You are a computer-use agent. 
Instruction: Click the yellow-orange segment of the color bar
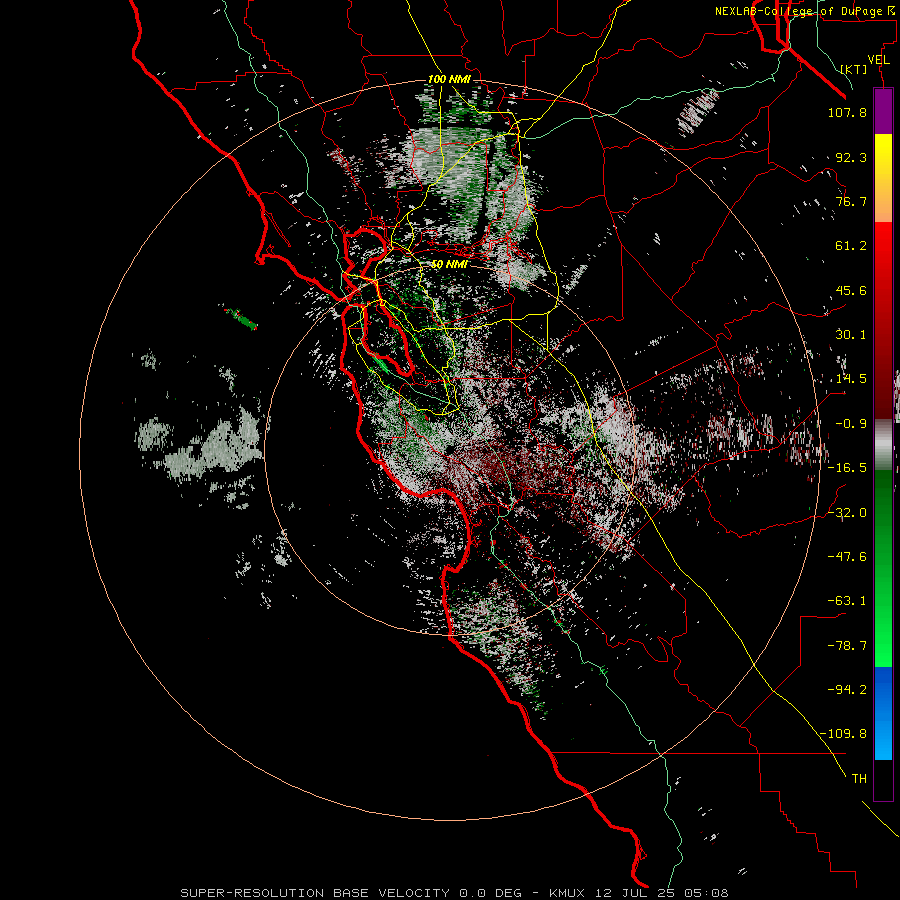(x=883, y=178)
